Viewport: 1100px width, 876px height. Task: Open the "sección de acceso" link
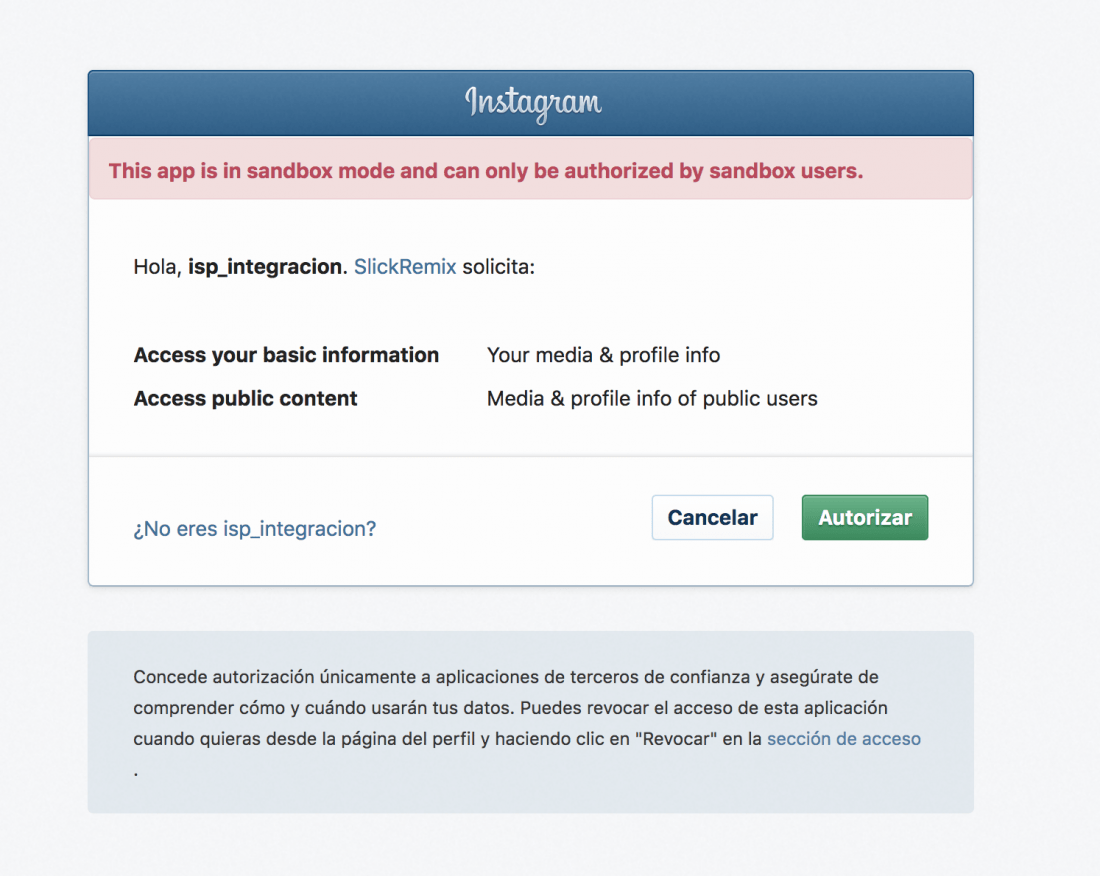click(x=843, y=739)
